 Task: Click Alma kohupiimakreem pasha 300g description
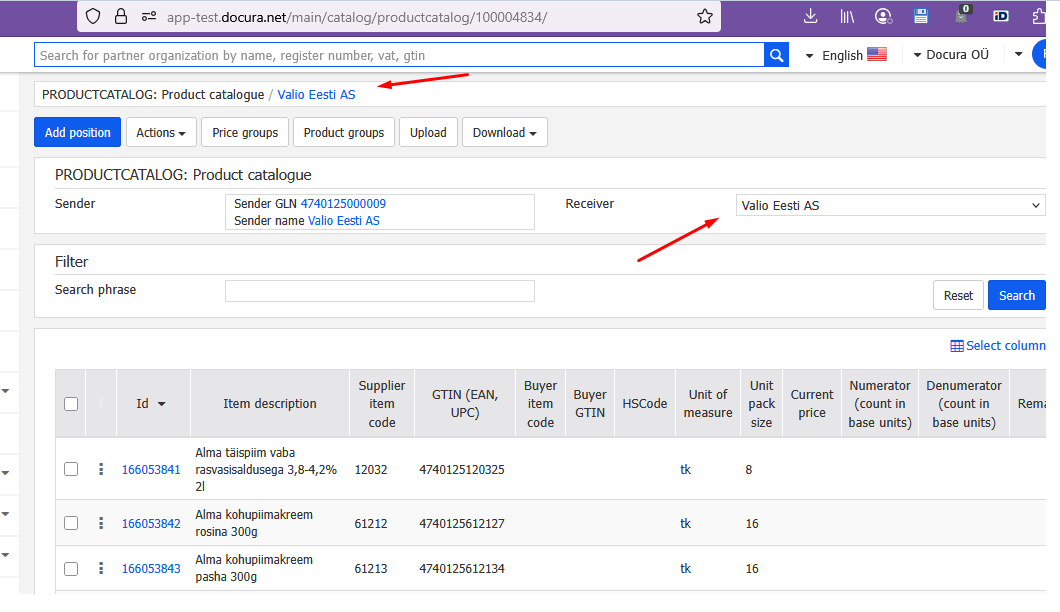[254, 568]
